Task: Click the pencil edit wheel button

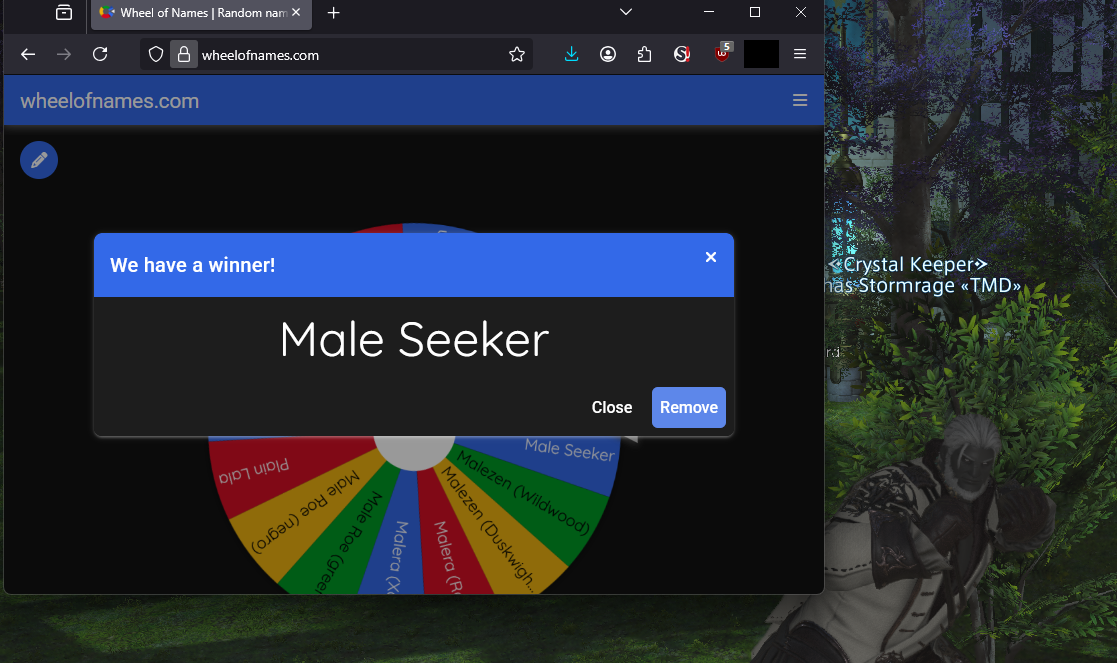Action: 39,160
